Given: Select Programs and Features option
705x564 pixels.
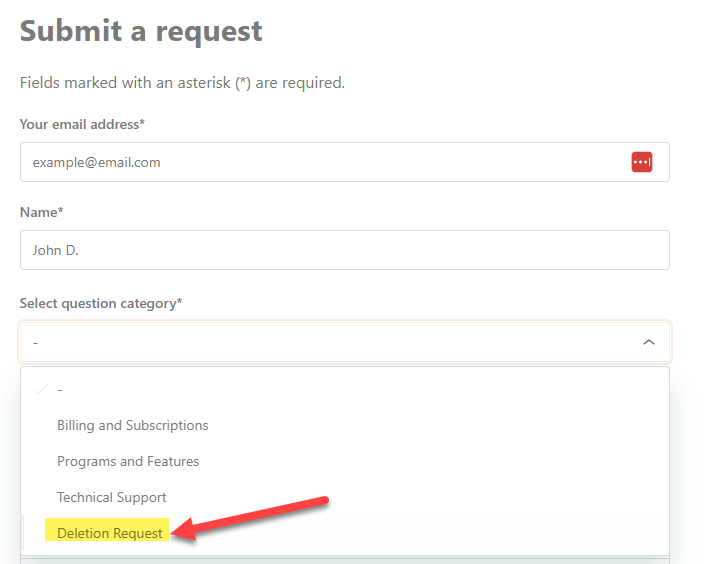Looking at the screenshot, I should pos(128,461).
